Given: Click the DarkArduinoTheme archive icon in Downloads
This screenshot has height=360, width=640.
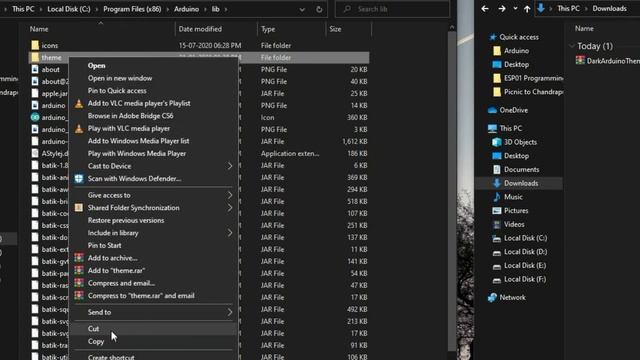Looking at the screenshot, I should click(580, 60).
